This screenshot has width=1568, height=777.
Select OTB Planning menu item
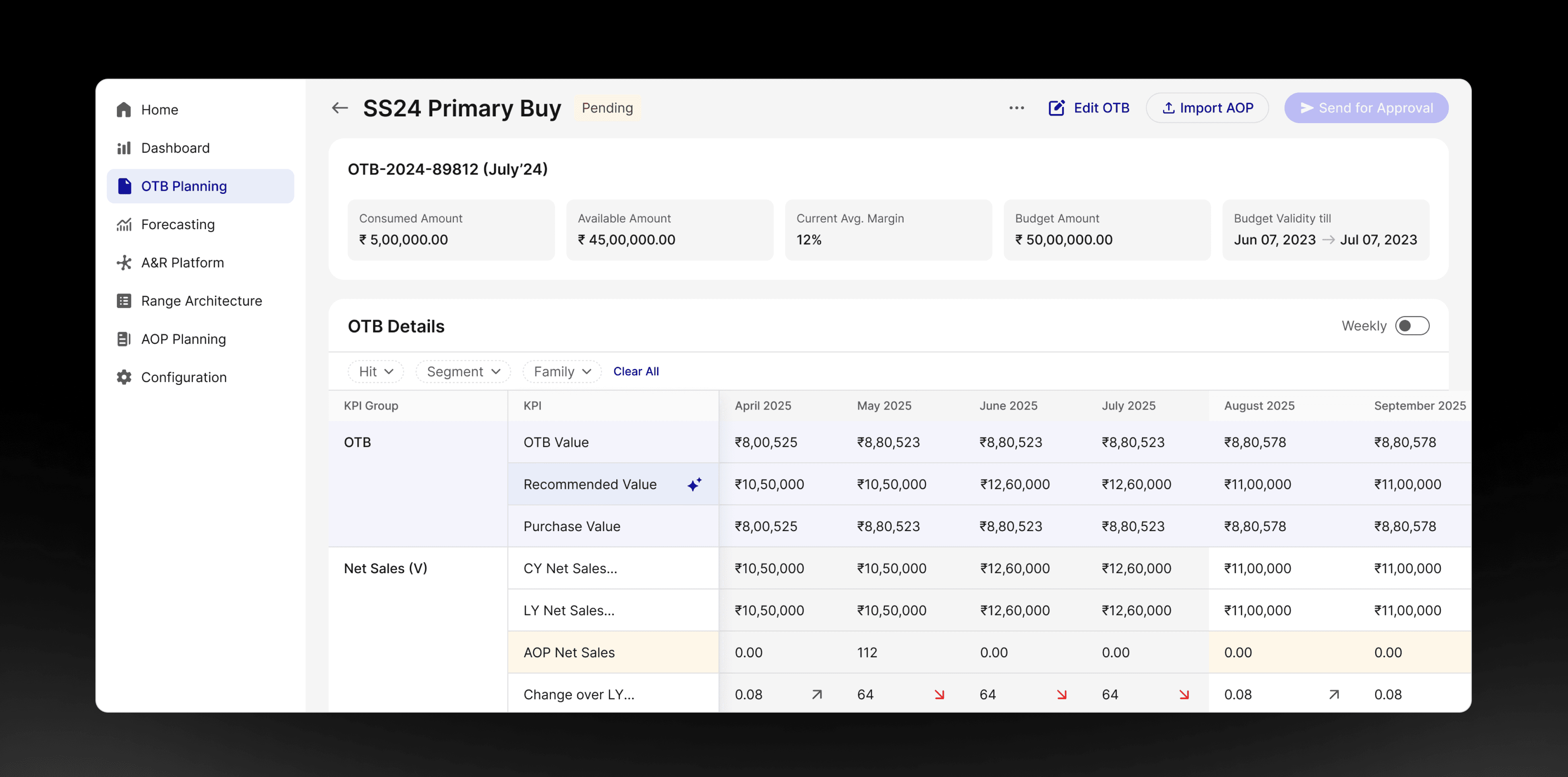coord(183,186)
